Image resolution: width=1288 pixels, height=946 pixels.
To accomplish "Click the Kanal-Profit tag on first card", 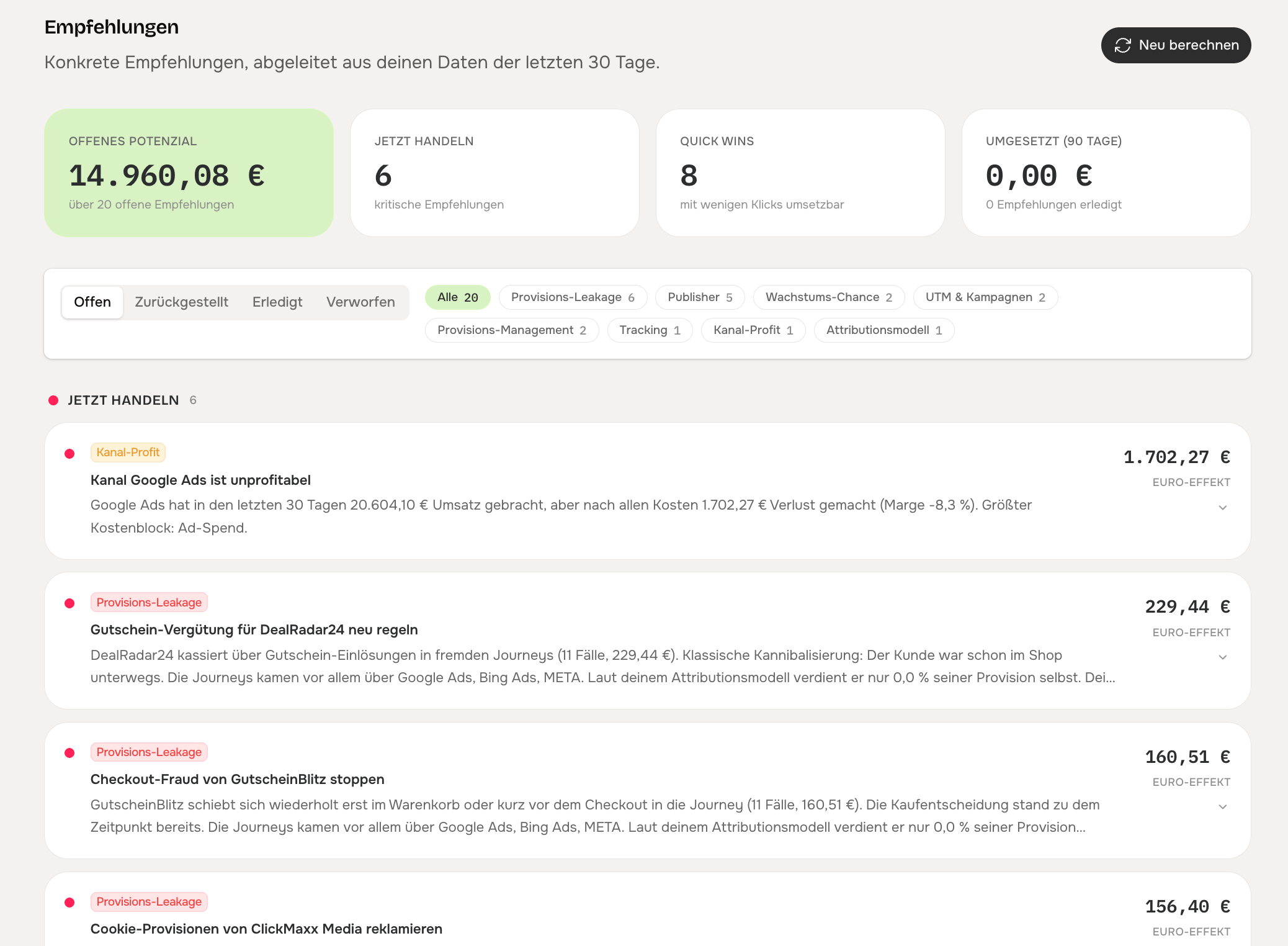I will tap(128, 453).
